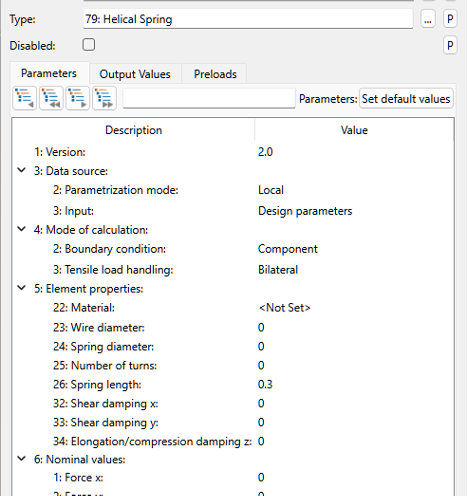468x496 pixels.
Task: Select the 26: Spring length row label
Action: coord(97,385)
